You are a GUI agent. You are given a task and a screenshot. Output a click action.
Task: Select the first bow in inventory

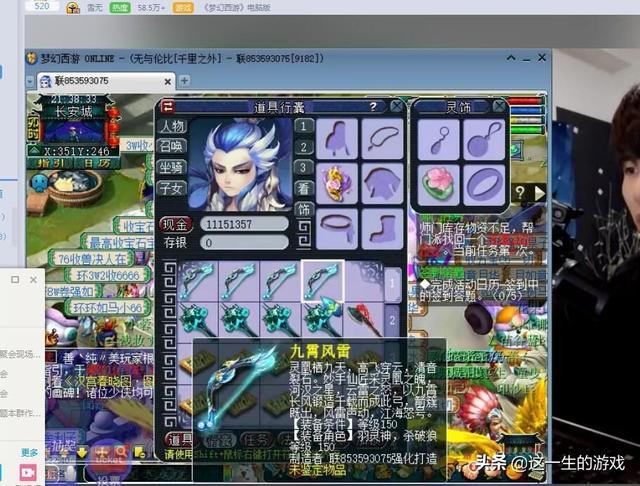pos(199,280)
